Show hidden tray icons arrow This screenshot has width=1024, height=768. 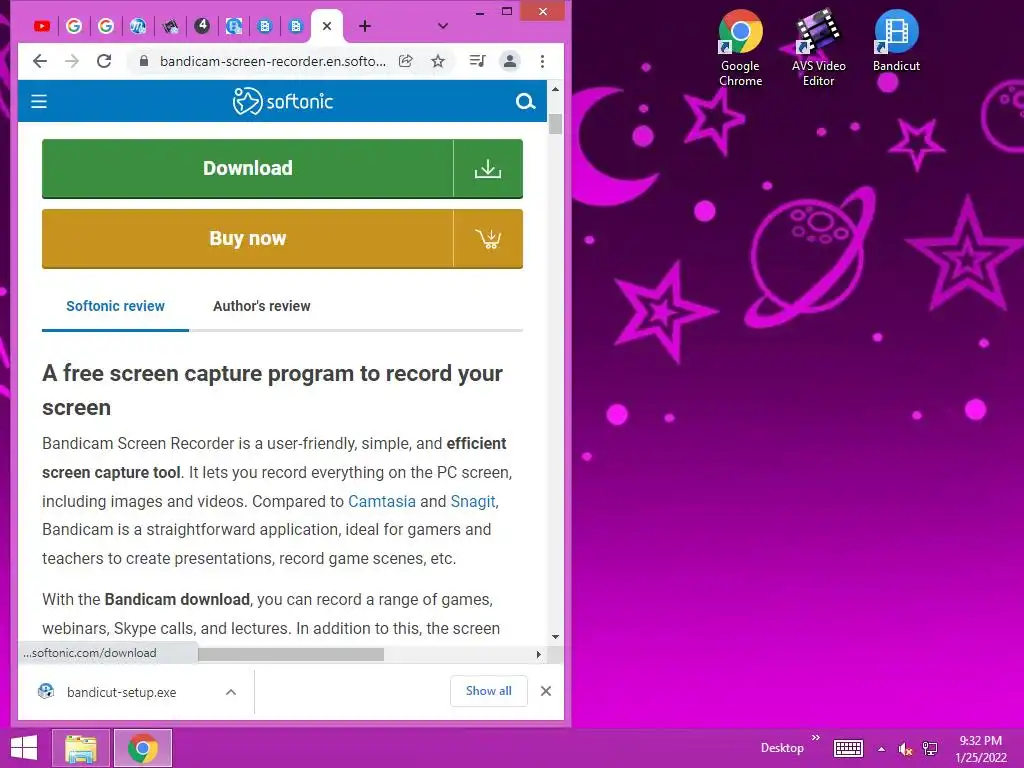tap(882, 749)
